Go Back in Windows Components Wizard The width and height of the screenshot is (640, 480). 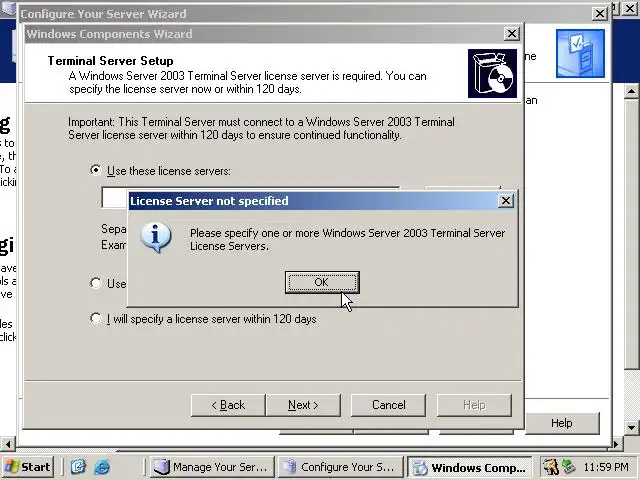tap(228, 405)
